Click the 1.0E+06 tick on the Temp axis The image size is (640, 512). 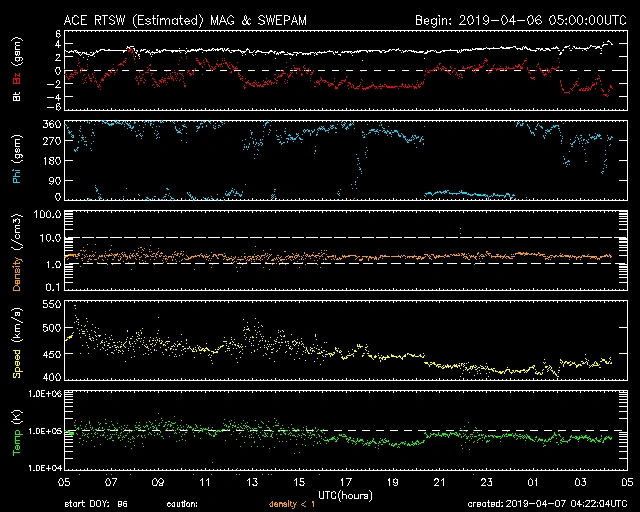(x=42, y=394)
